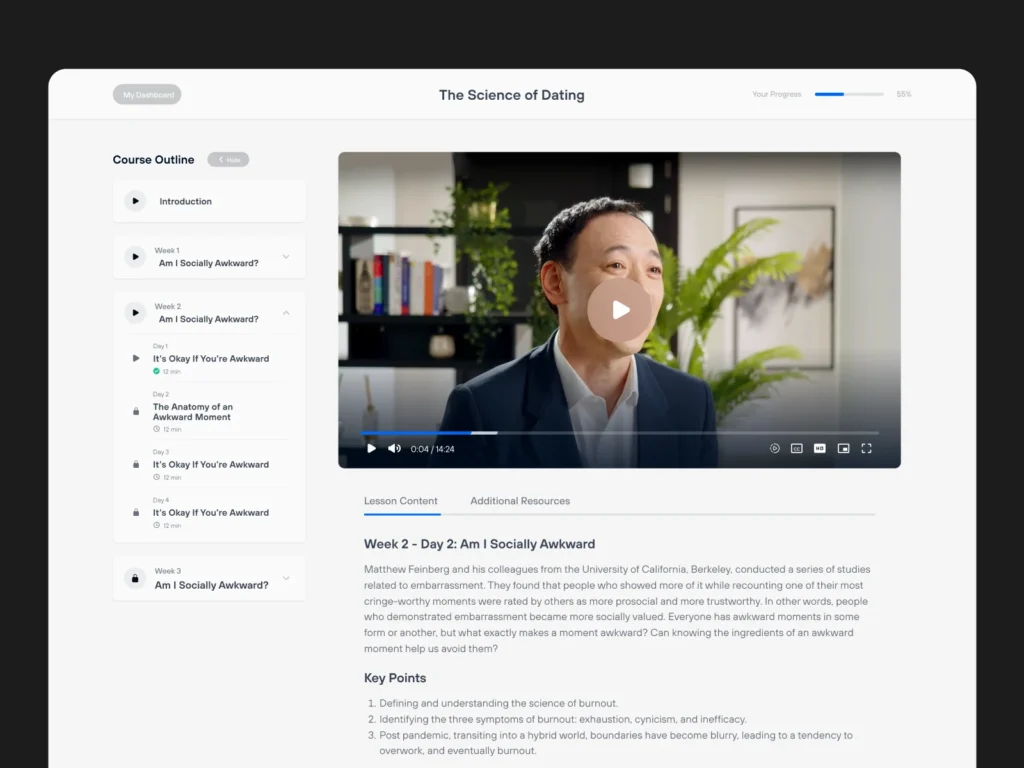Mute the video with the speaker icon
Viewport: 1024px width, 768px height.
pos(394,449)
